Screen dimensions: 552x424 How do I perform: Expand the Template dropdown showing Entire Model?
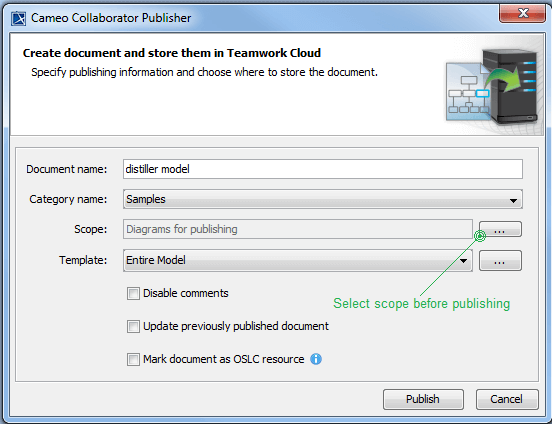[298, 261]
